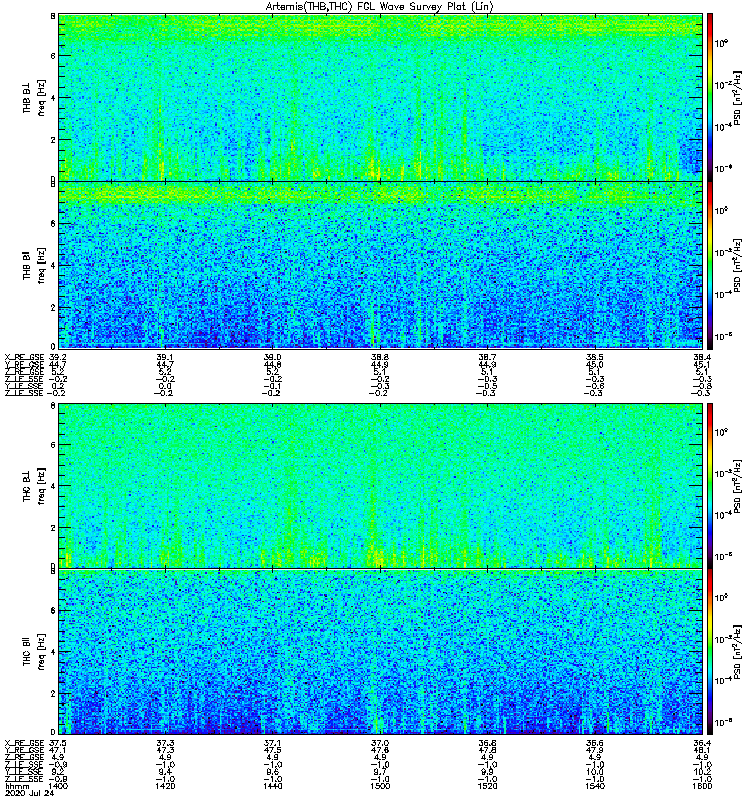The width and height of the screenshot is (750, 800).
Task: Click the '2020 Jul 24' date label
Action: 29,793
